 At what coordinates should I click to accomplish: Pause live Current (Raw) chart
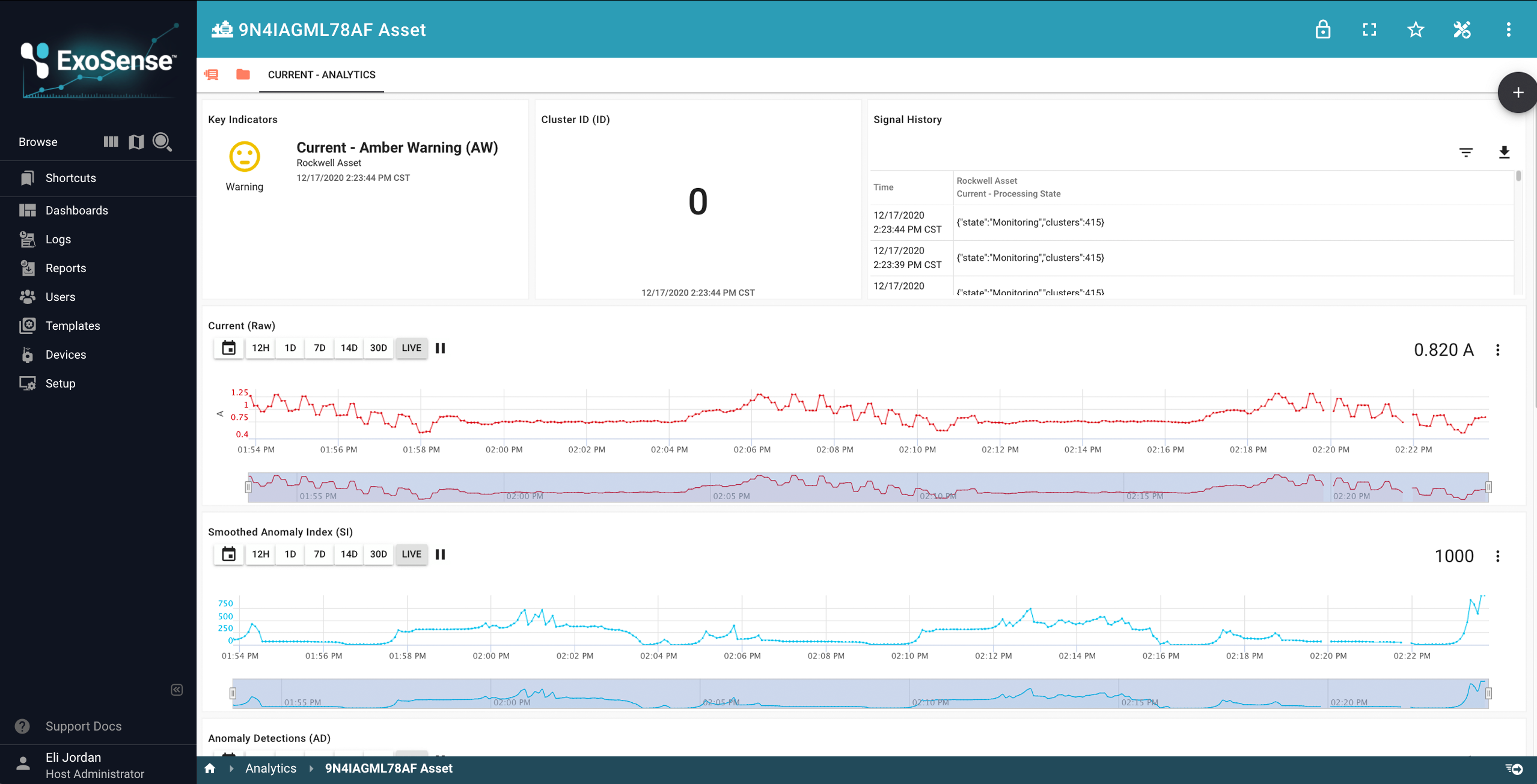[441, 348]
